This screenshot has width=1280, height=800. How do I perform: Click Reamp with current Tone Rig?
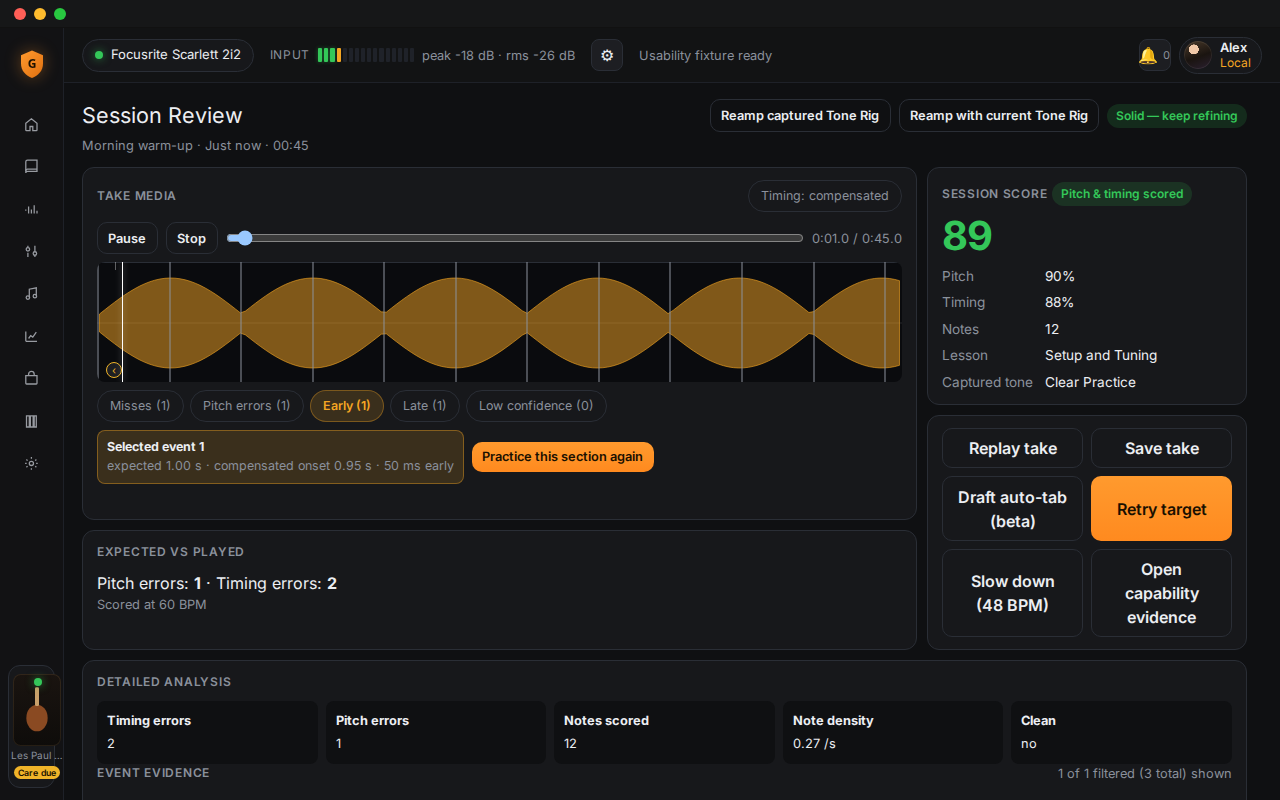point(999,116)
